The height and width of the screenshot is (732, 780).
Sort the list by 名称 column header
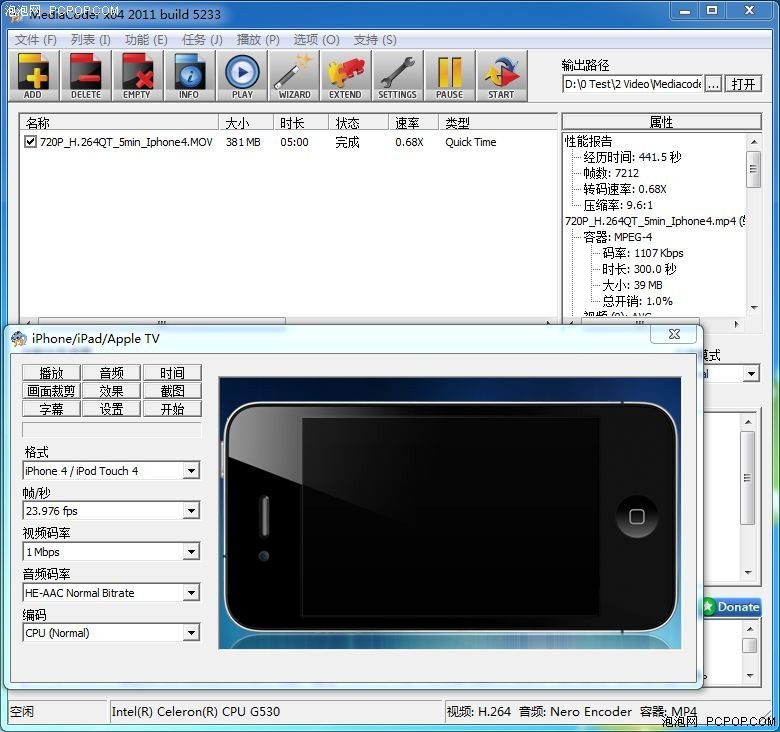119,122
